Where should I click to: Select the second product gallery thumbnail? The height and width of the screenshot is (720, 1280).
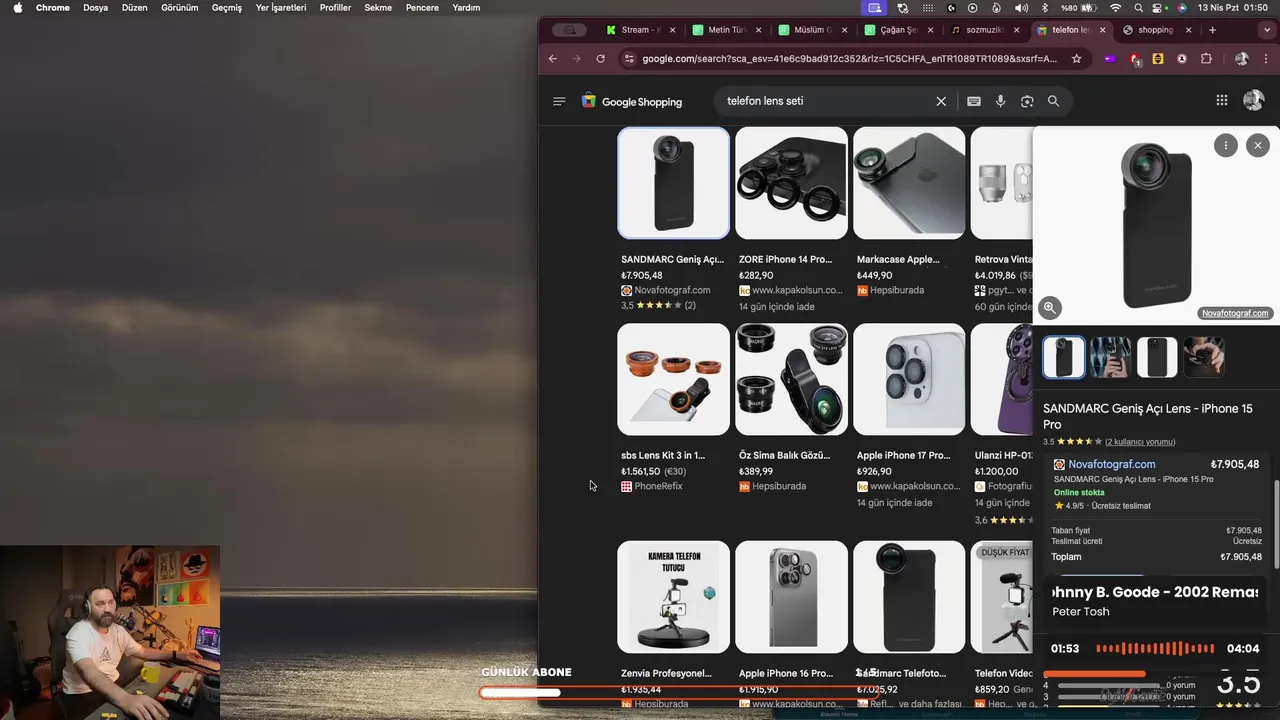(1110, 357)
